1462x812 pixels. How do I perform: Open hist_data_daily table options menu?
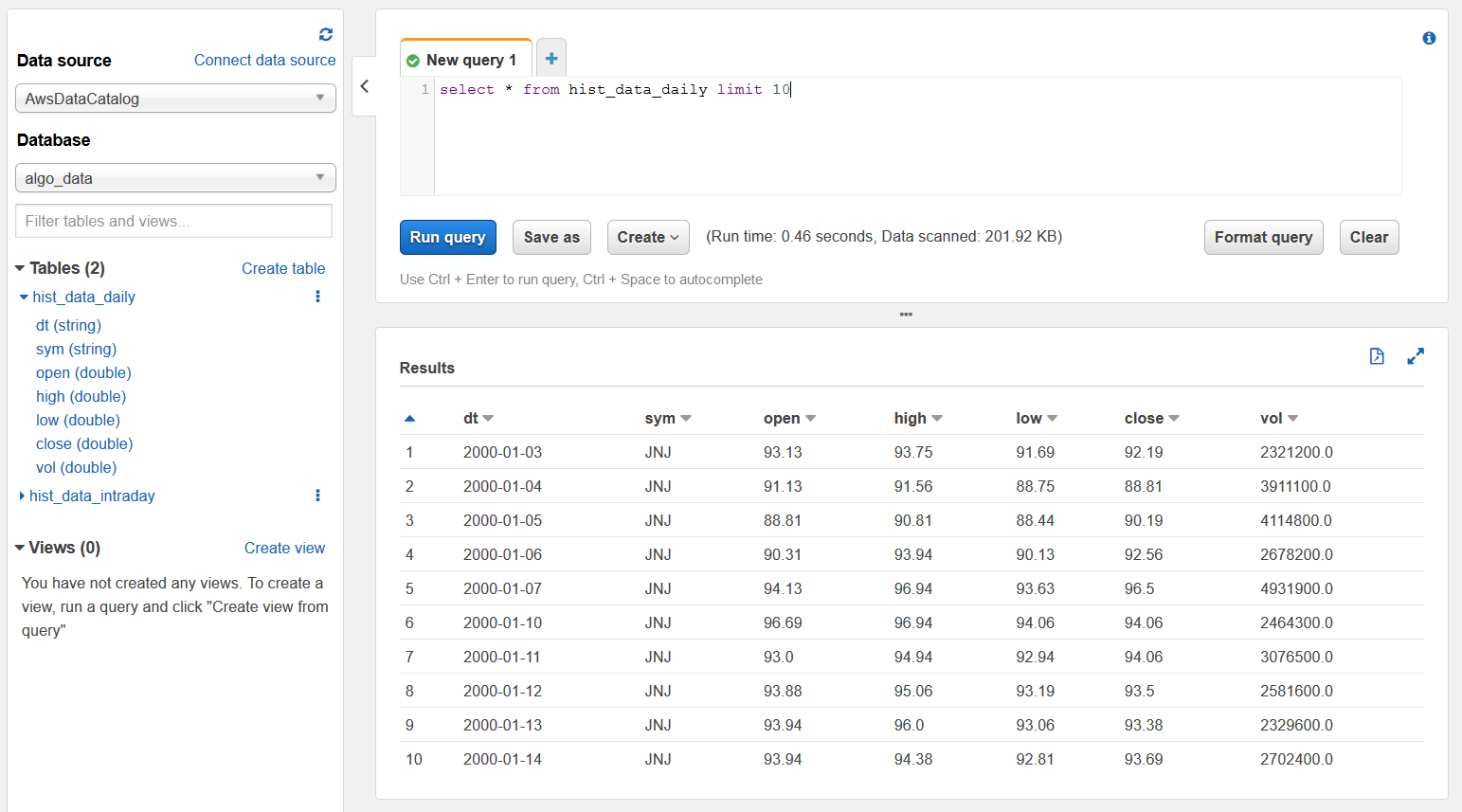(x=317, y=297)
